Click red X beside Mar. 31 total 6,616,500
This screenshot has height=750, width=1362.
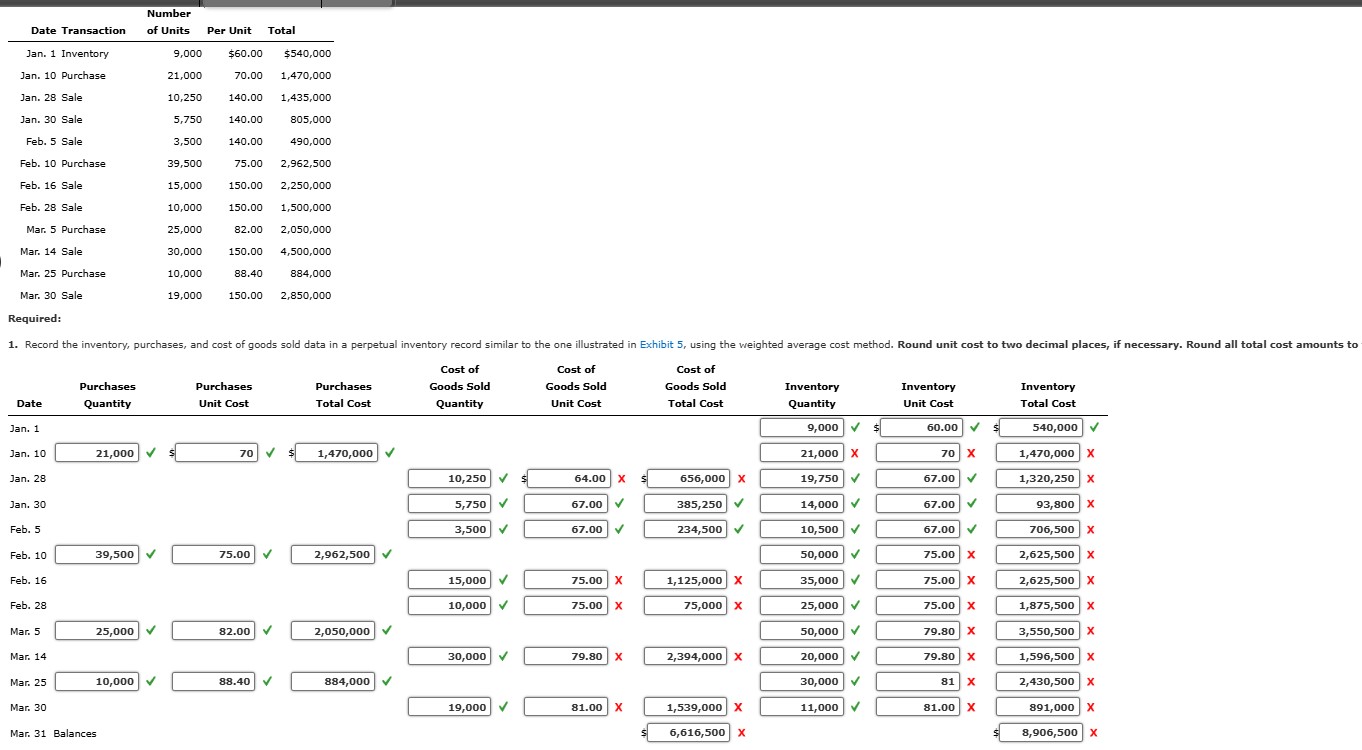coord(741,733)
